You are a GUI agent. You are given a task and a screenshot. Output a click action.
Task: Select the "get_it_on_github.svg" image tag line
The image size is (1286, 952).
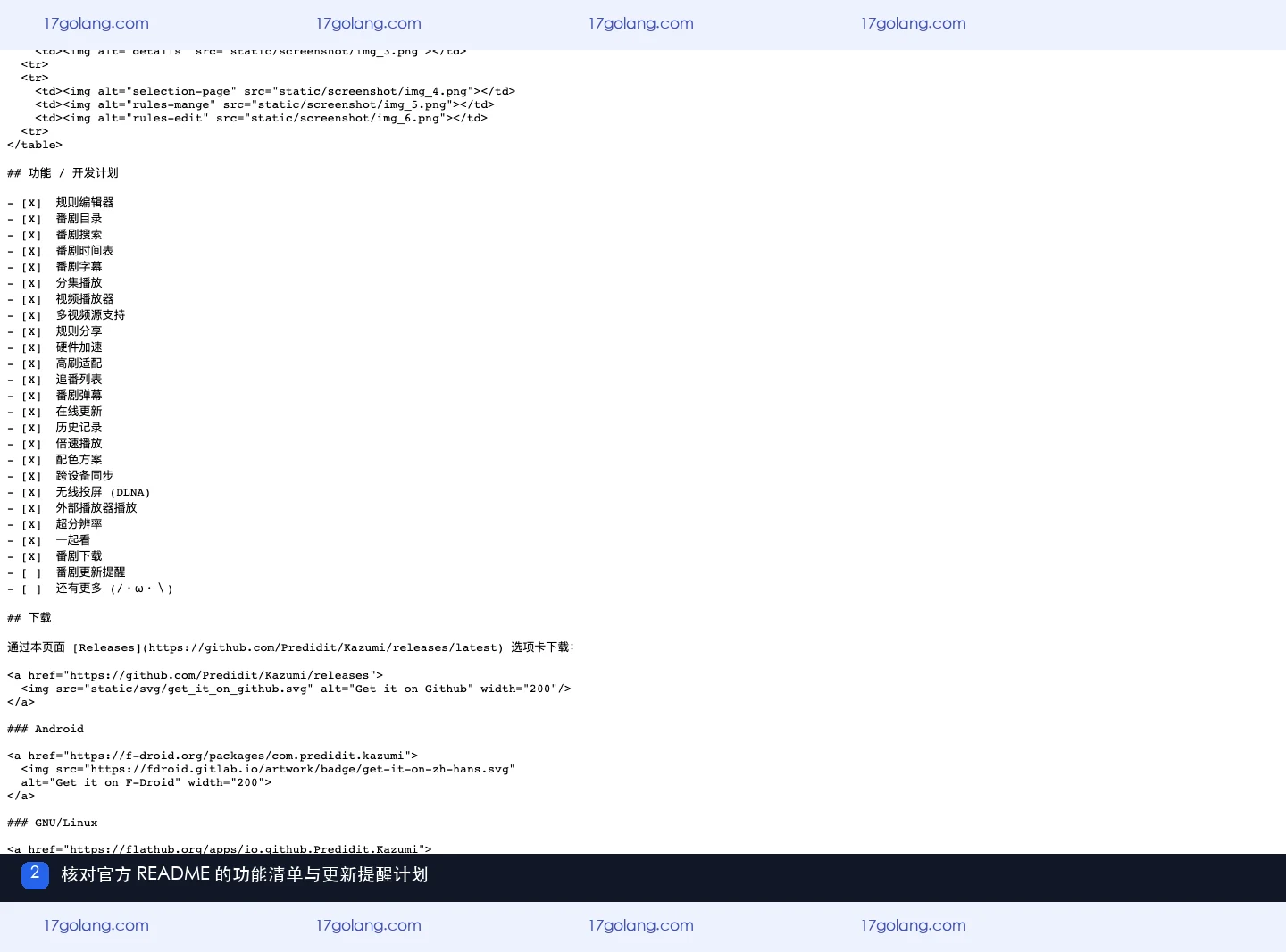(x=296, y=689)
